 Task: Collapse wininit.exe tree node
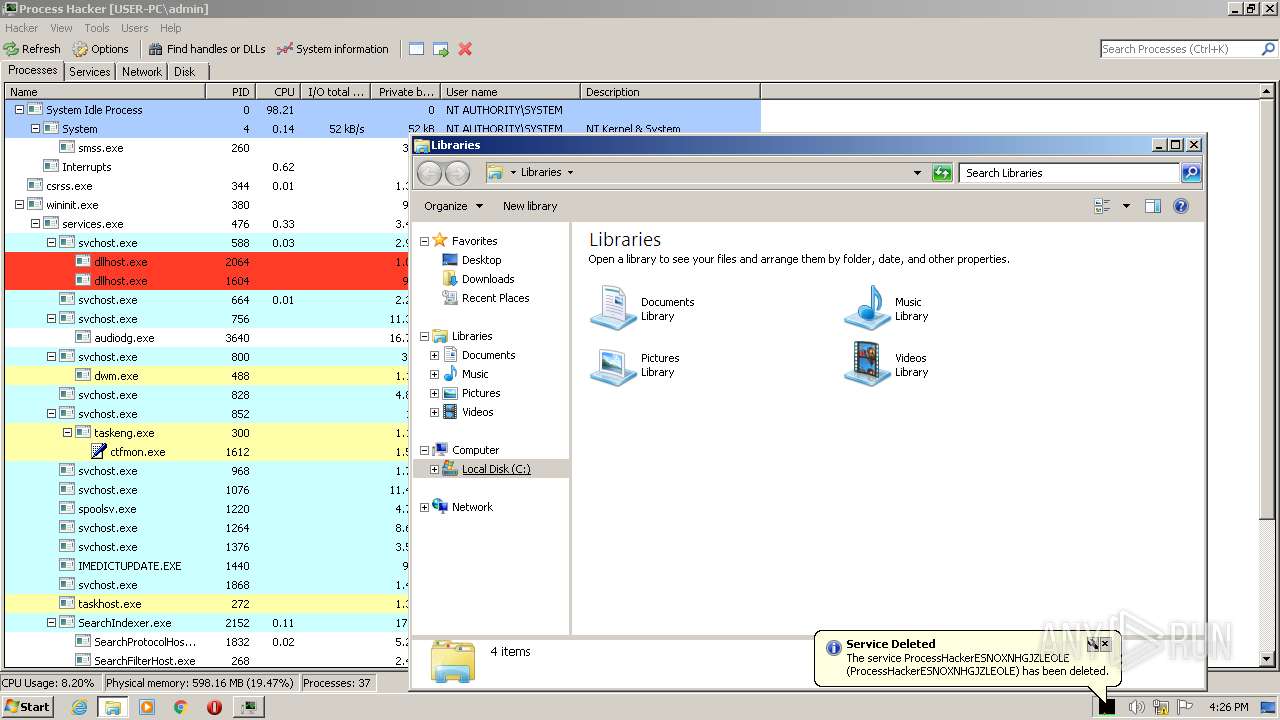[x=19, y=205]
